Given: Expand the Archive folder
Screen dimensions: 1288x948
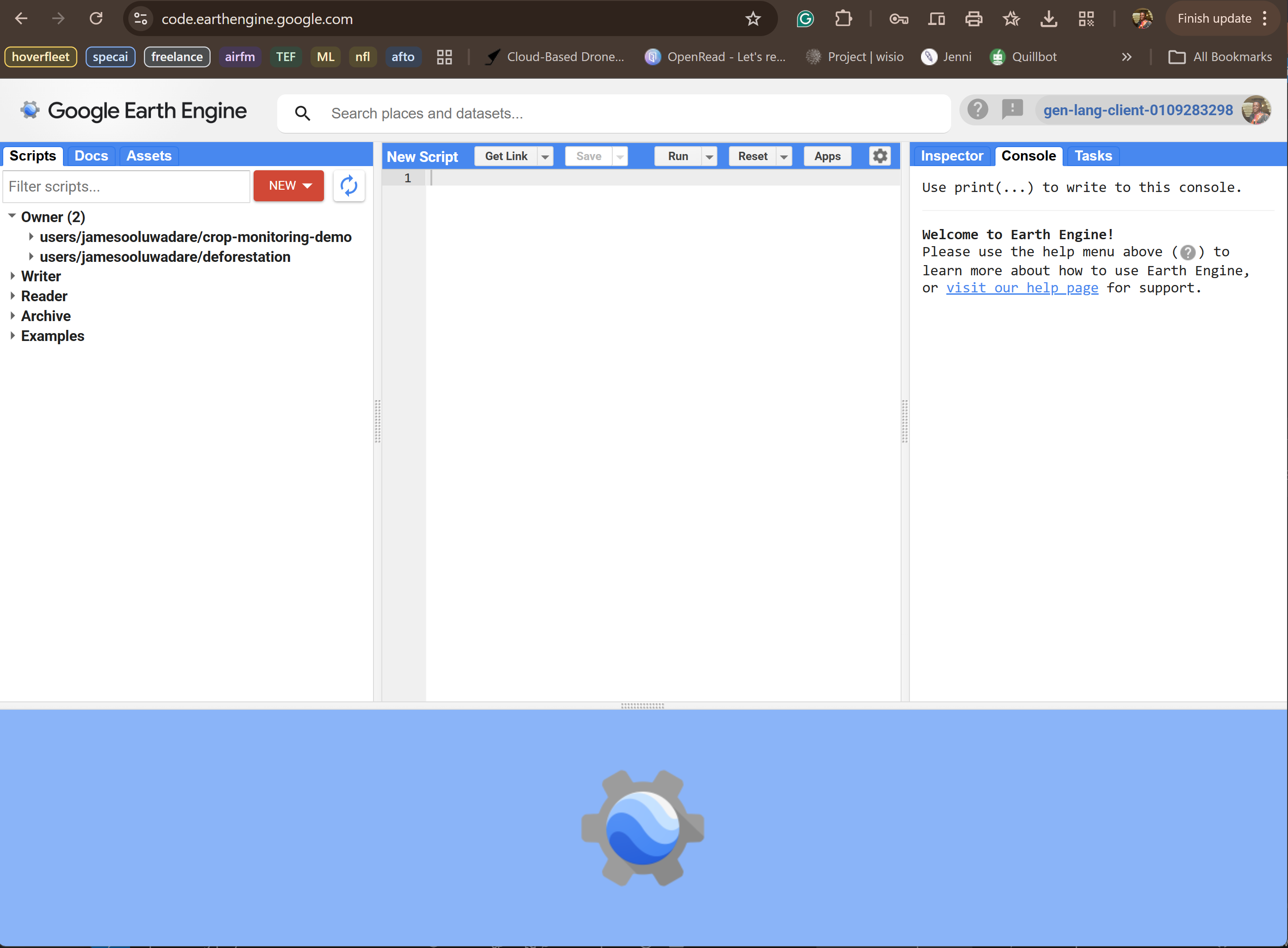Looking at the screenshot, I should tap(12, 316).
